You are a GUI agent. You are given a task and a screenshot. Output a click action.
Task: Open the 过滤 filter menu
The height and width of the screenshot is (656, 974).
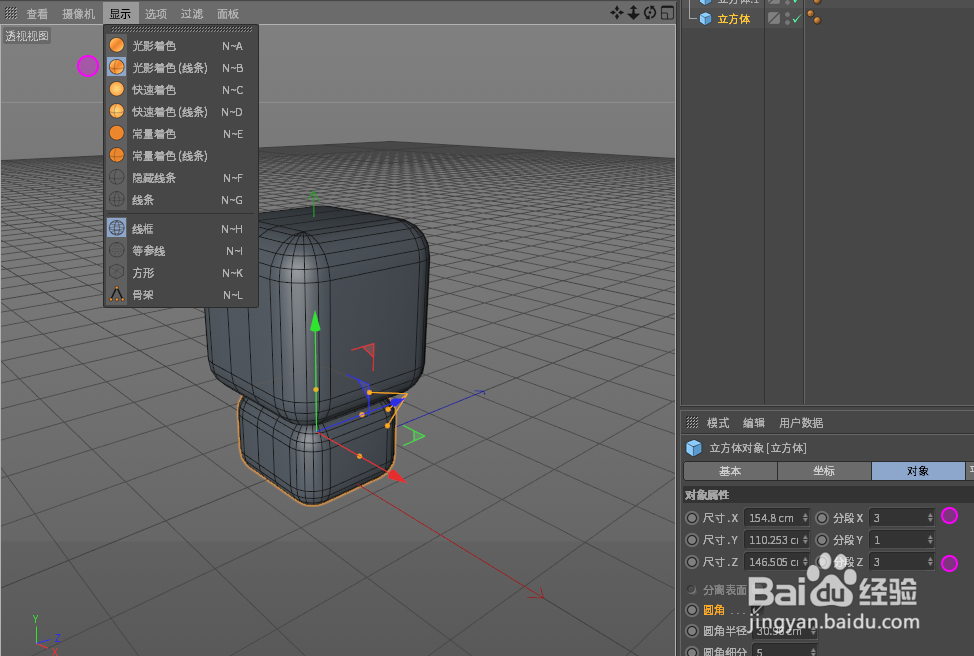coord(192,14)
